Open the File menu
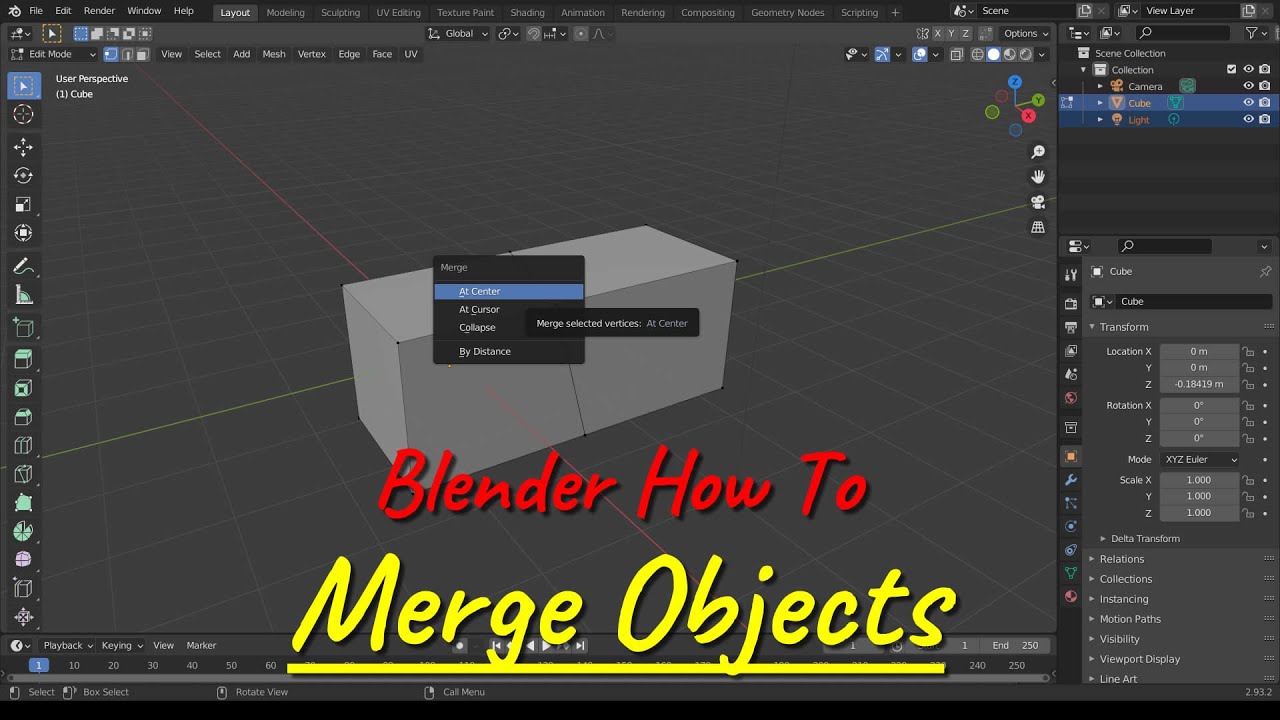Image resolution: width=1280 pixels, height=720 pixels. click(x=36, y=11)
